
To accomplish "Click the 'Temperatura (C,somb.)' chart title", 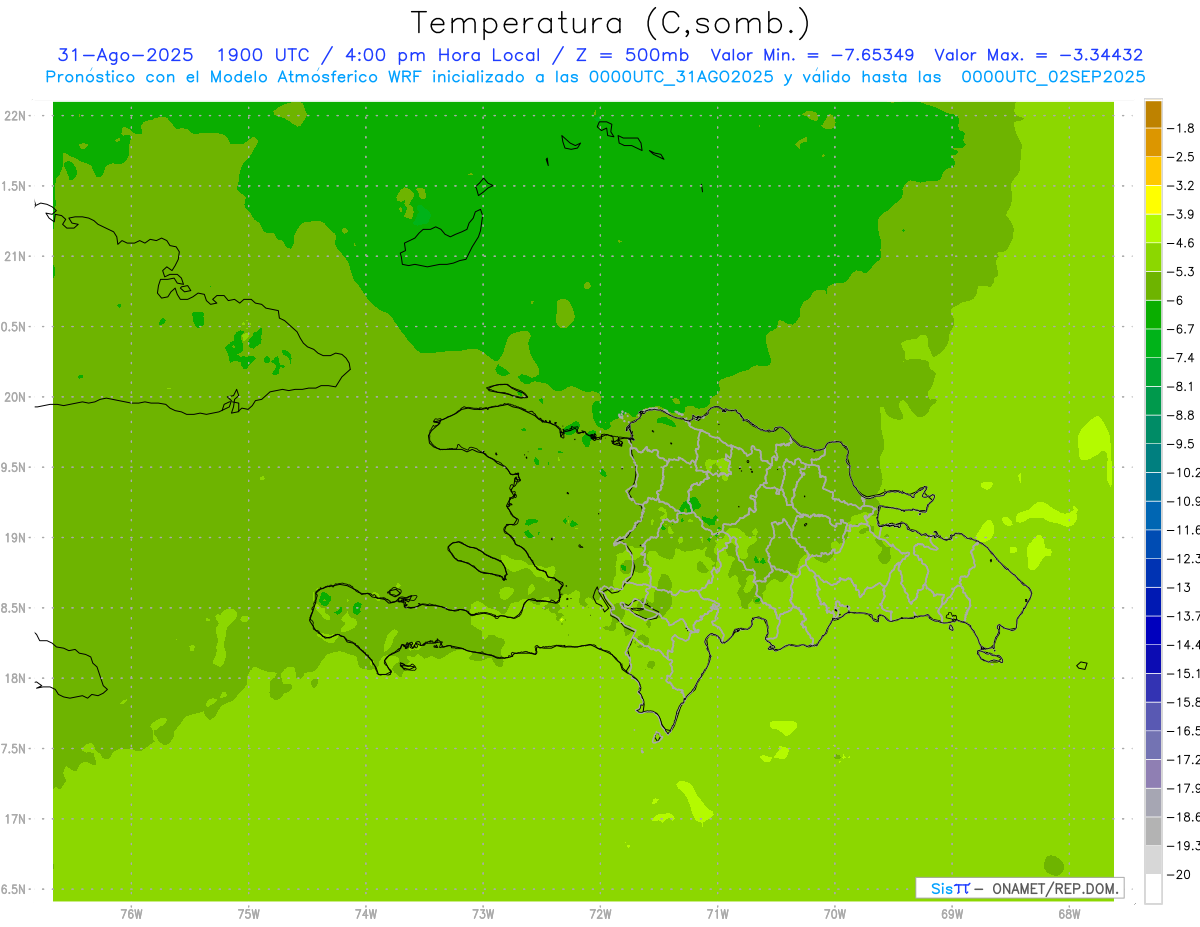I will tap(611, 23).
